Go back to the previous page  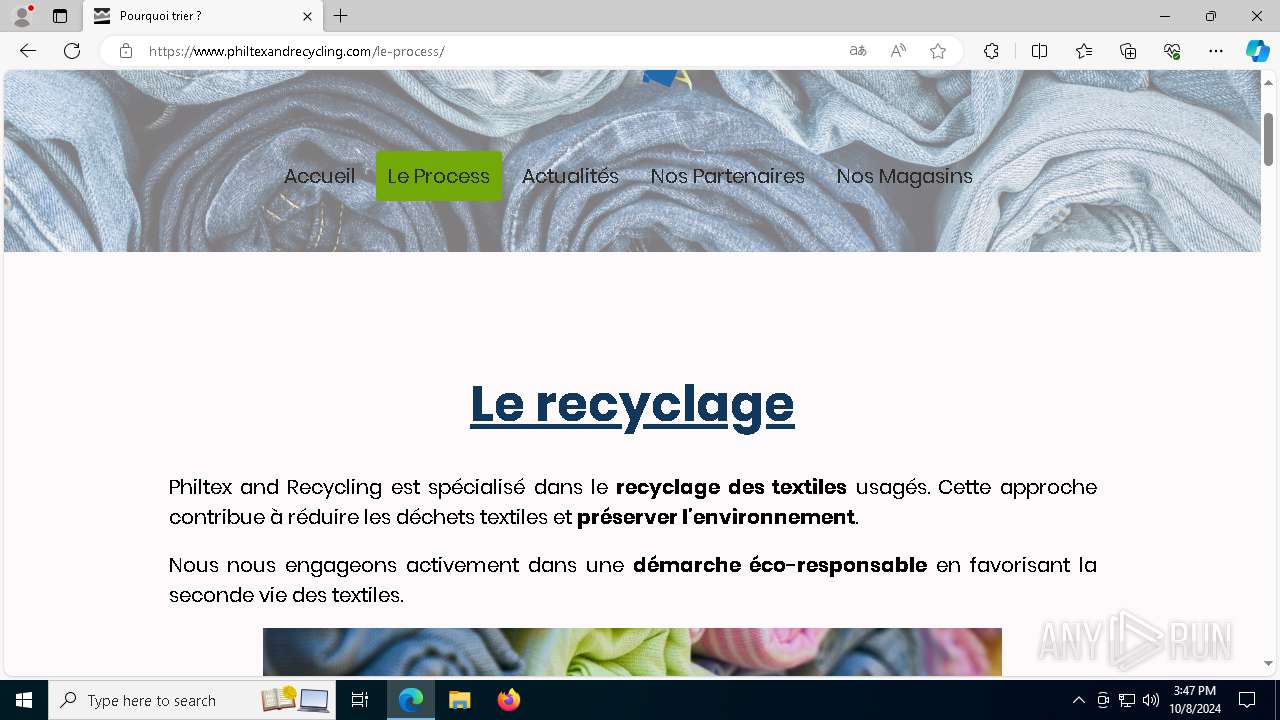tap(28, 51)
